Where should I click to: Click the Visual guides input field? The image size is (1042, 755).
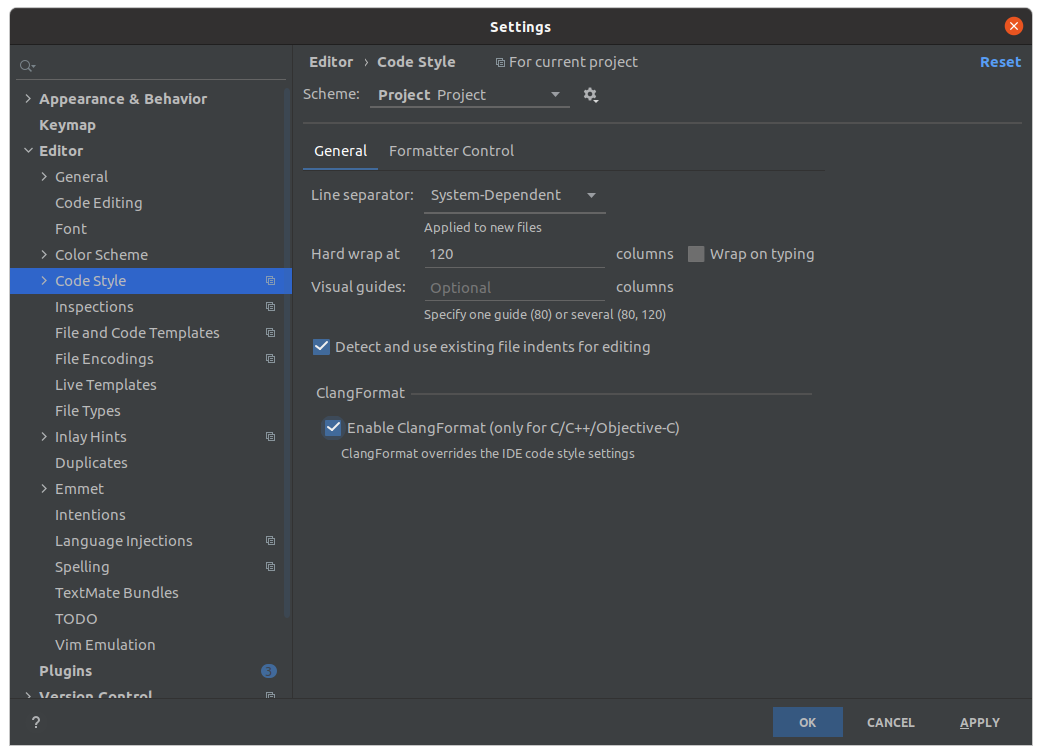pos(514,288)
